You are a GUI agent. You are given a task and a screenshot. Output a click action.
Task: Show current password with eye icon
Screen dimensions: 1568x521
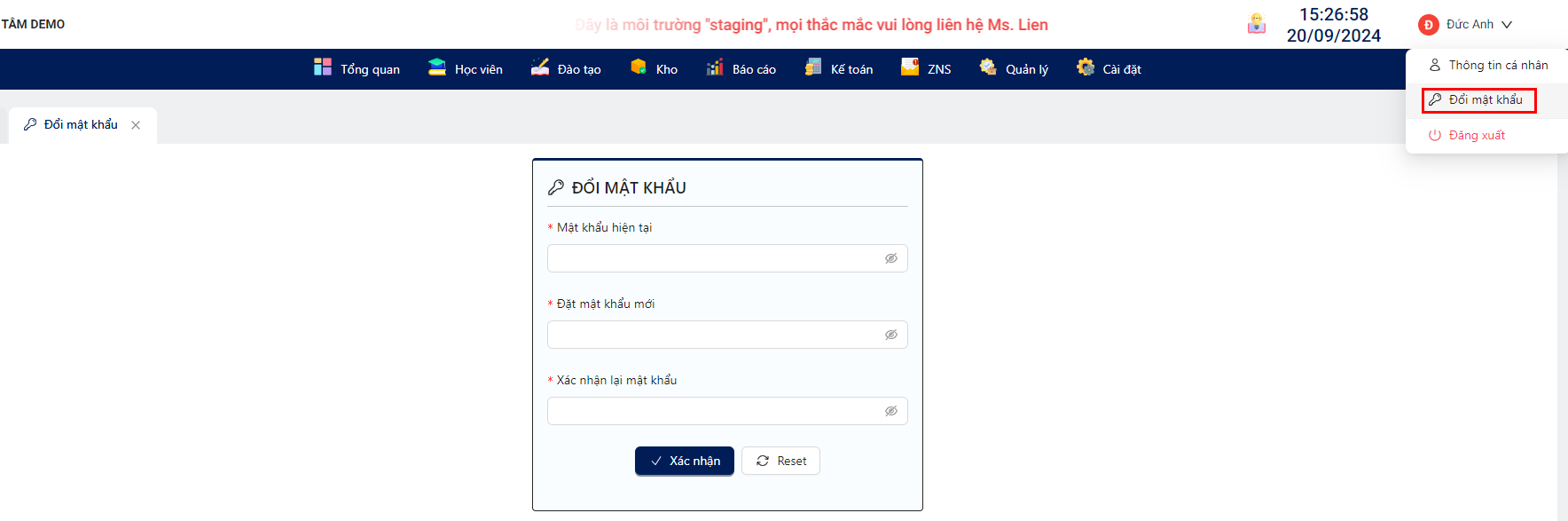tap(891, 258)
